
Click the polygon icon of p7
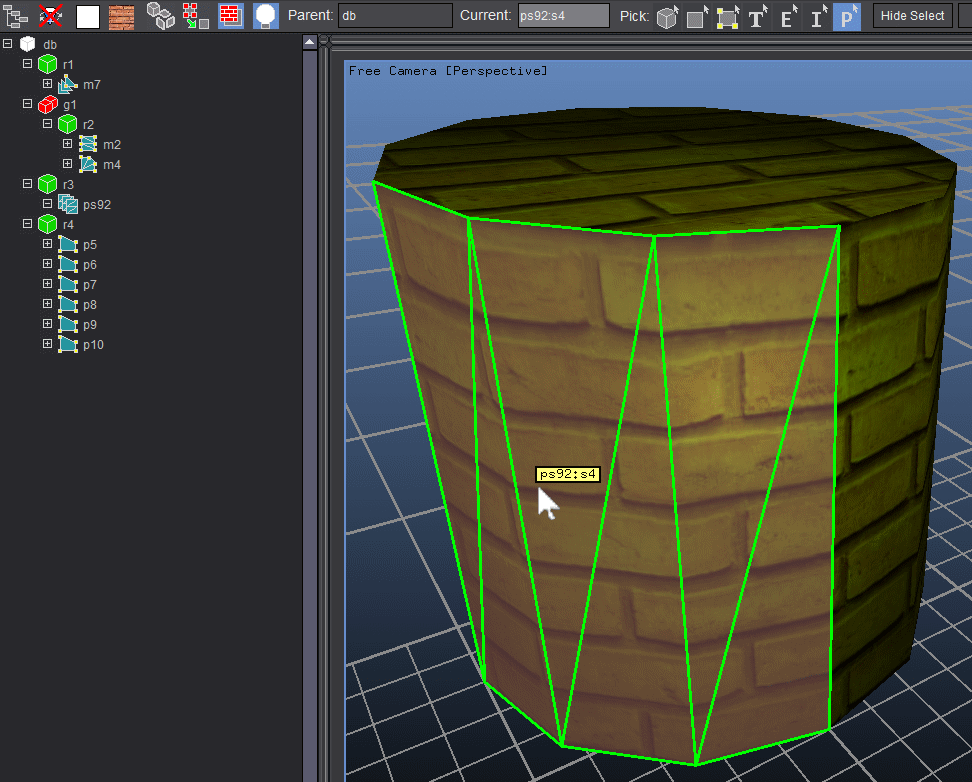tap(68, 284)
